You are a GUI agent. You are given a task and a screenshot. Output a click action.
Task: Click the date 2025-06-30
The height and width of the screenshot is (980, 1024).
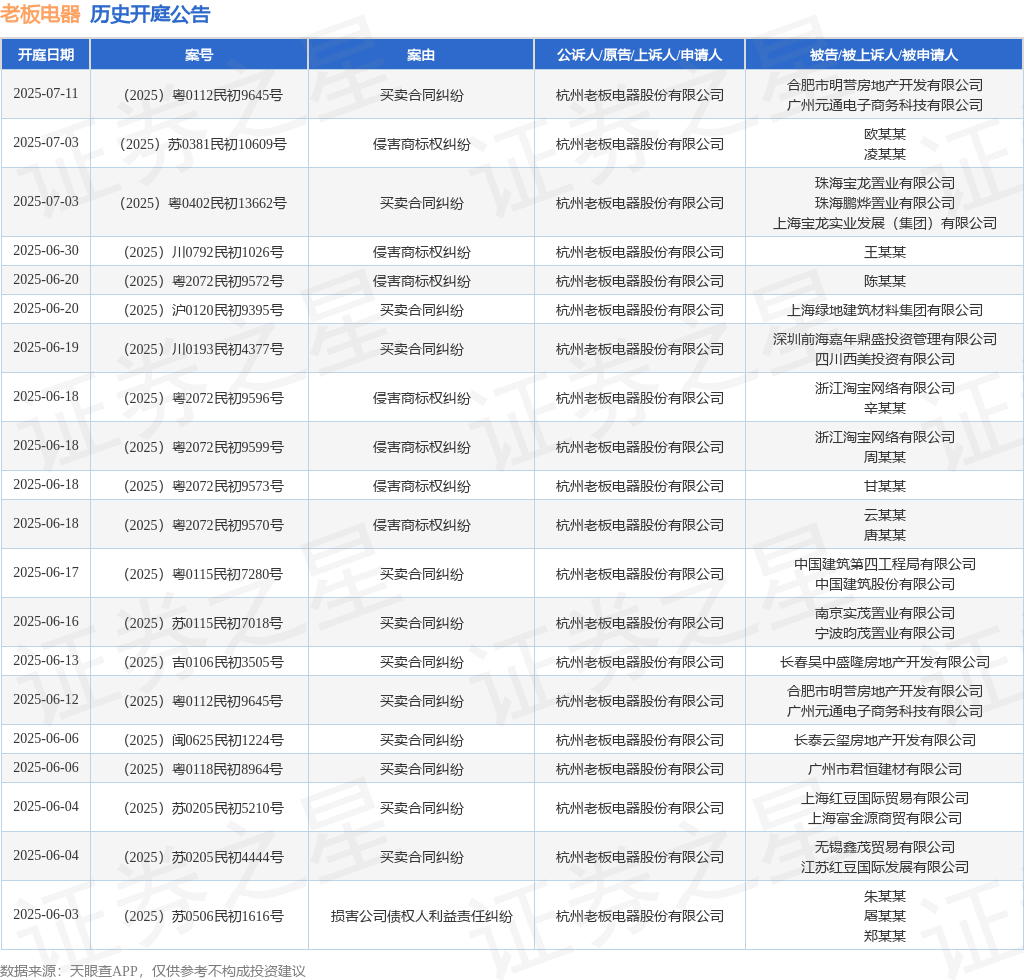(46, 251)
